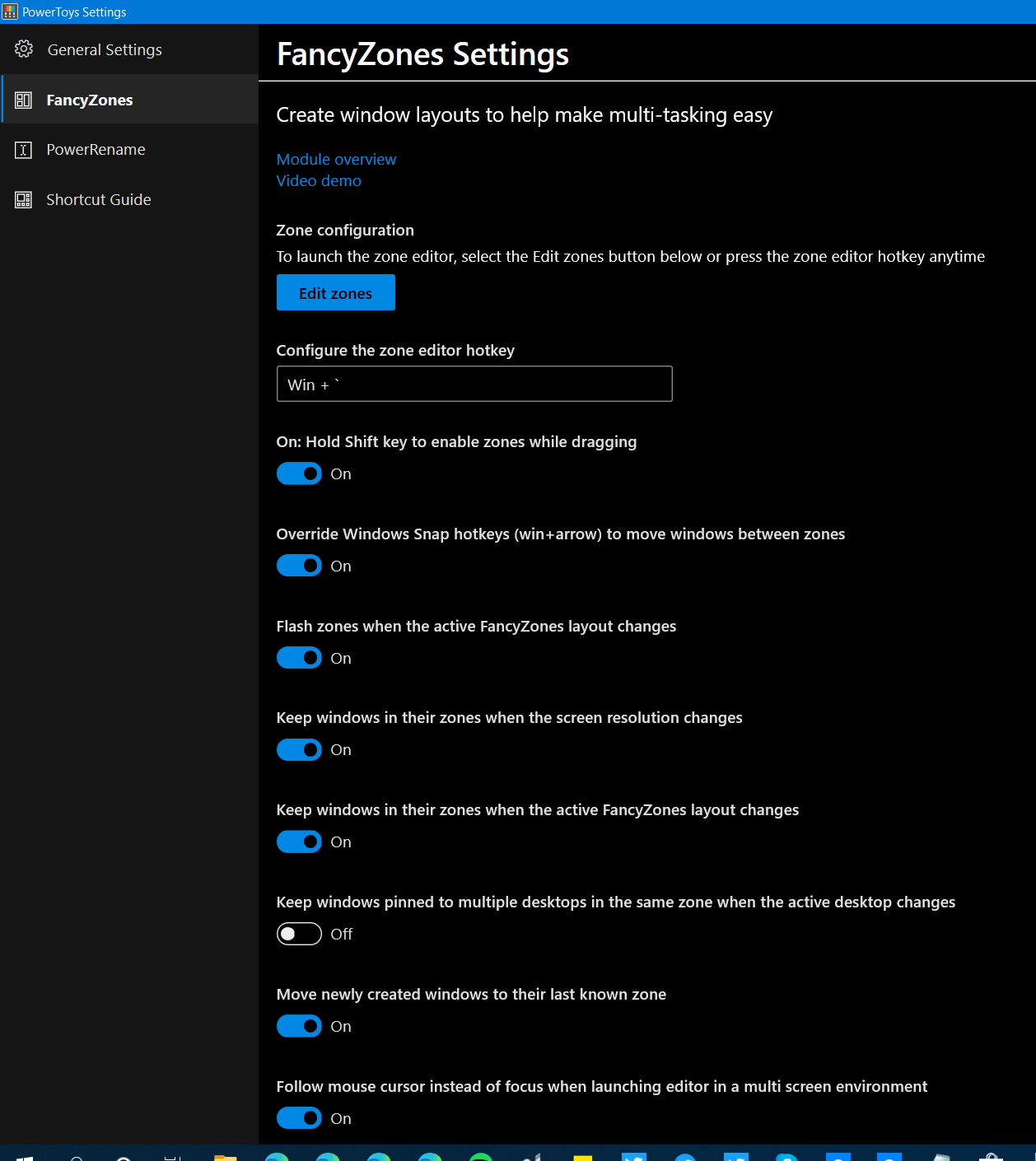Viewport: 1036px width, 1161px height.
Task: Switch to the PowerRename settings page
Action: point(96,149)
